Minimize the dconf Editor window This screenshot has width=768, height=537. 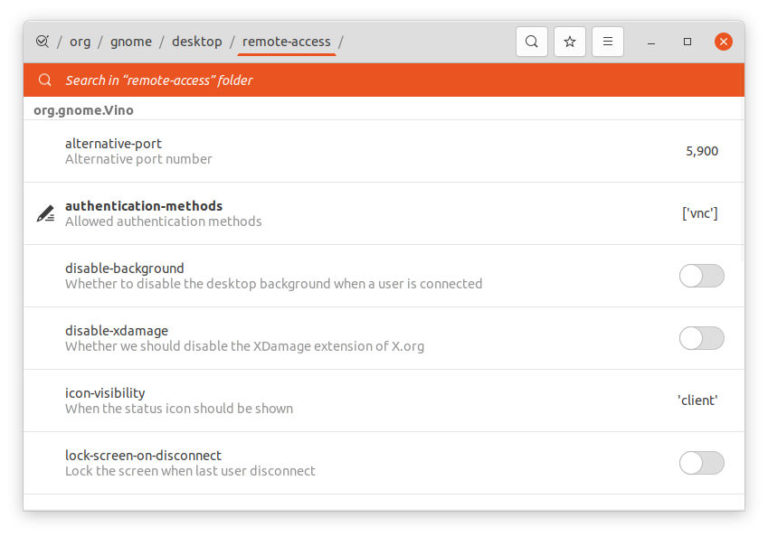pos(651,42)
